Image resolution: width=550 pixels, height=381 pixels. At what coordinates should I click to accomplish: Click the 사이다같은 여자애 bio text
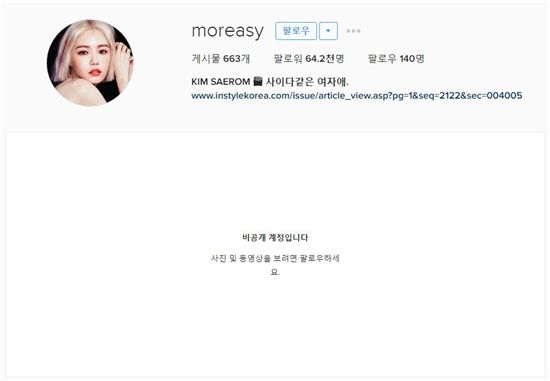[307, 82]
